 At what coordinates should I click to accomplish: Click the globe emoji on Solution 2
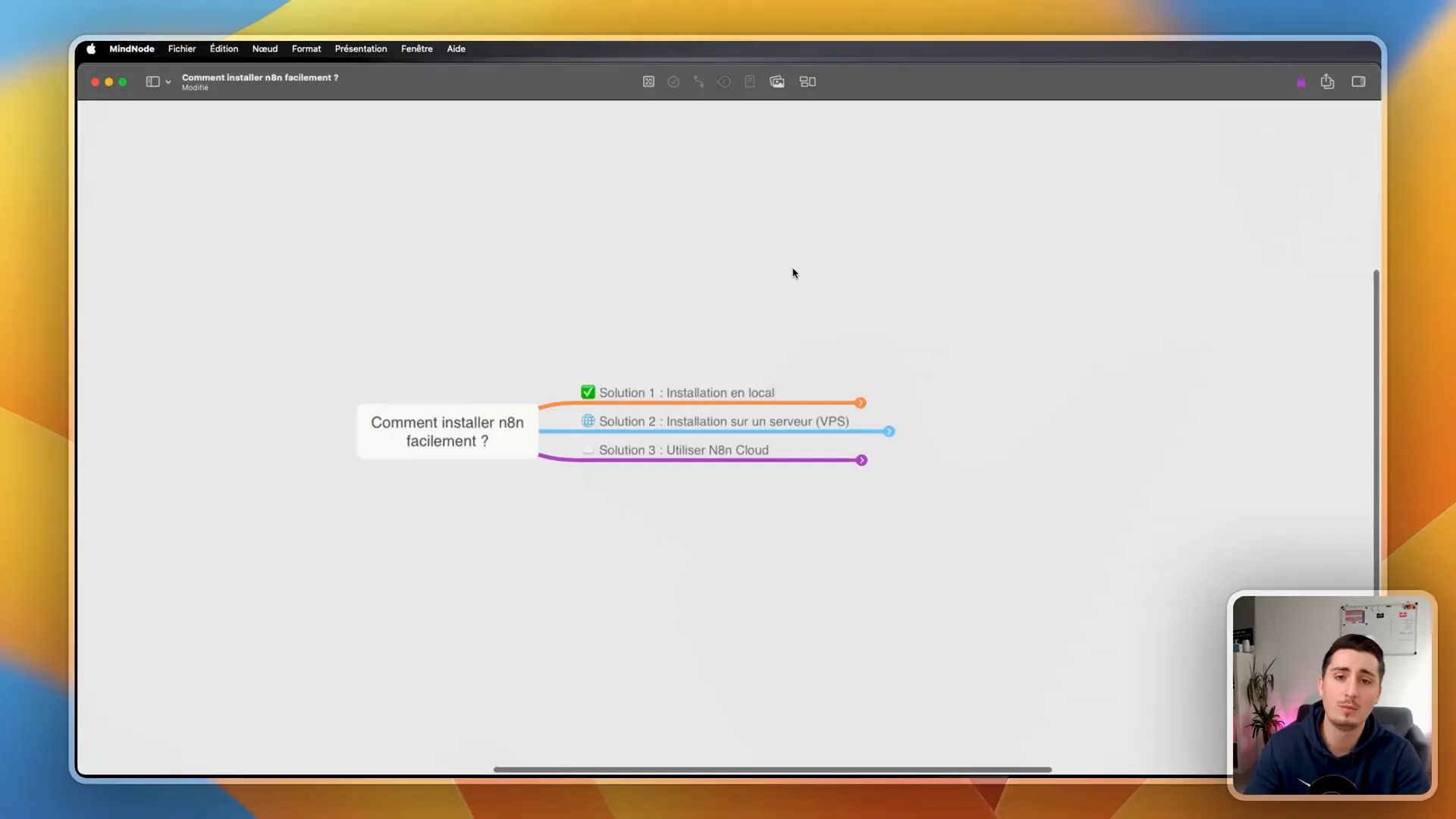[x=588, y=421]
